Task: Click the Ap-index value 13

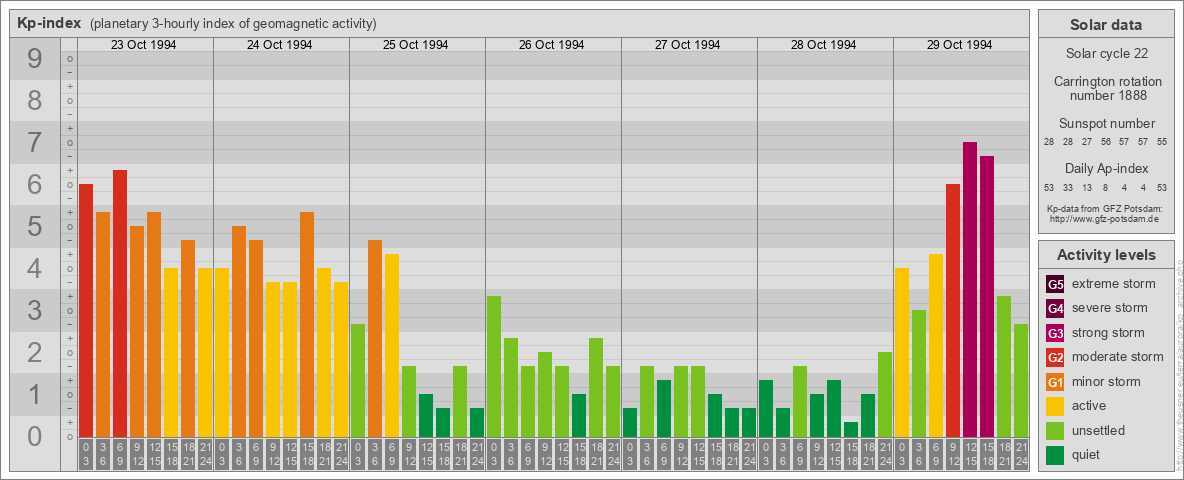Action: pos(1087,187)
